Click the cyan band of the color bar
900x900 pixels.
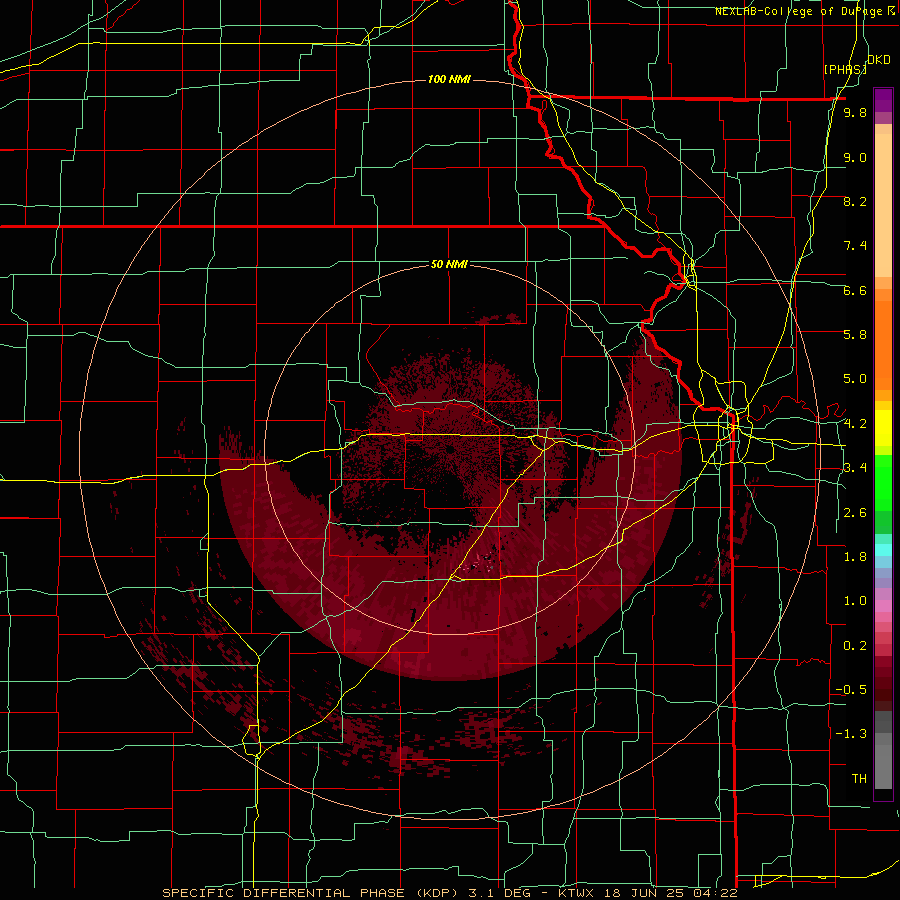coord(883,549)
